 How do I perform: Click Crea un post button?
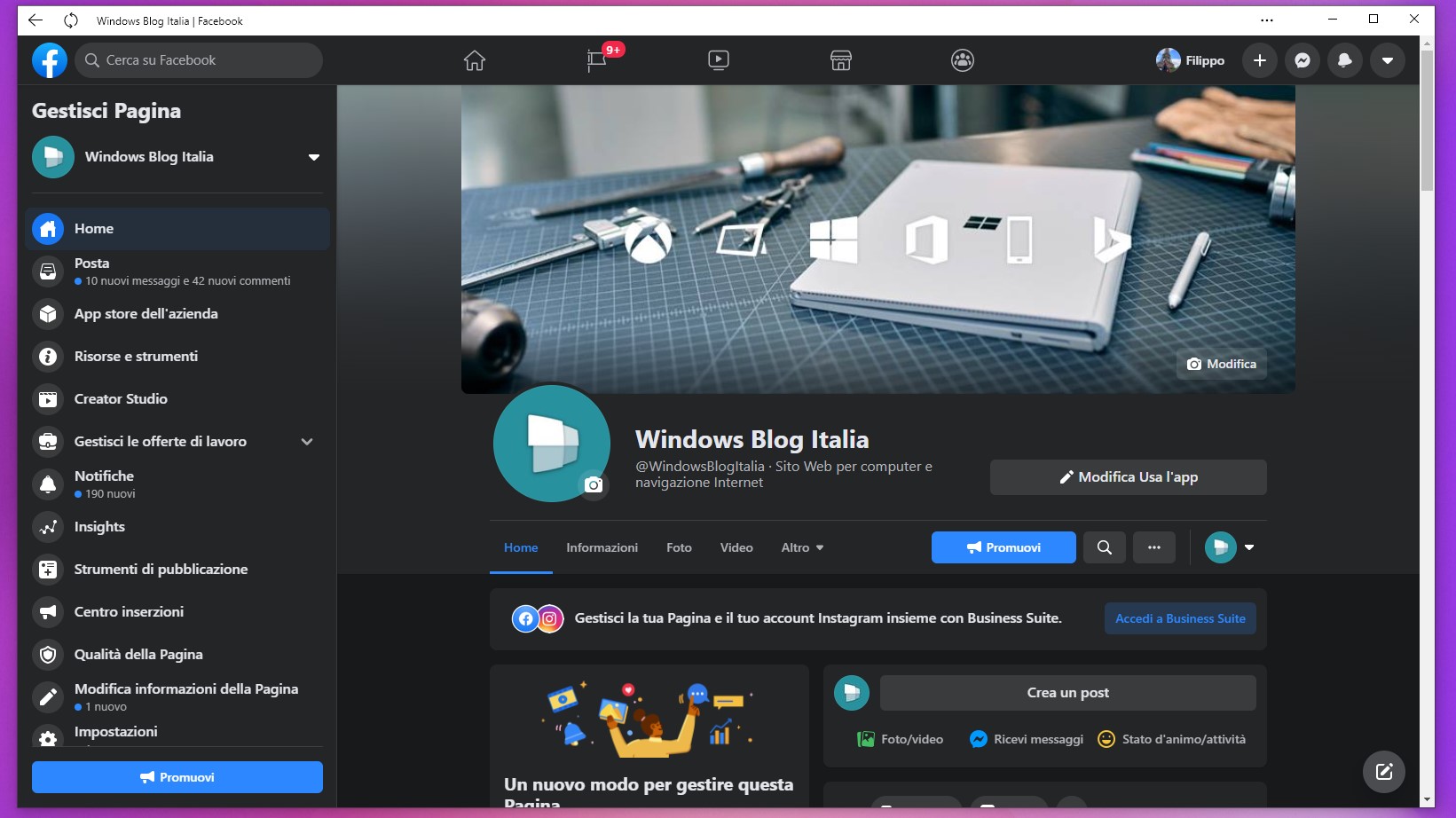pyautogui.click(x=1068, y=693)
